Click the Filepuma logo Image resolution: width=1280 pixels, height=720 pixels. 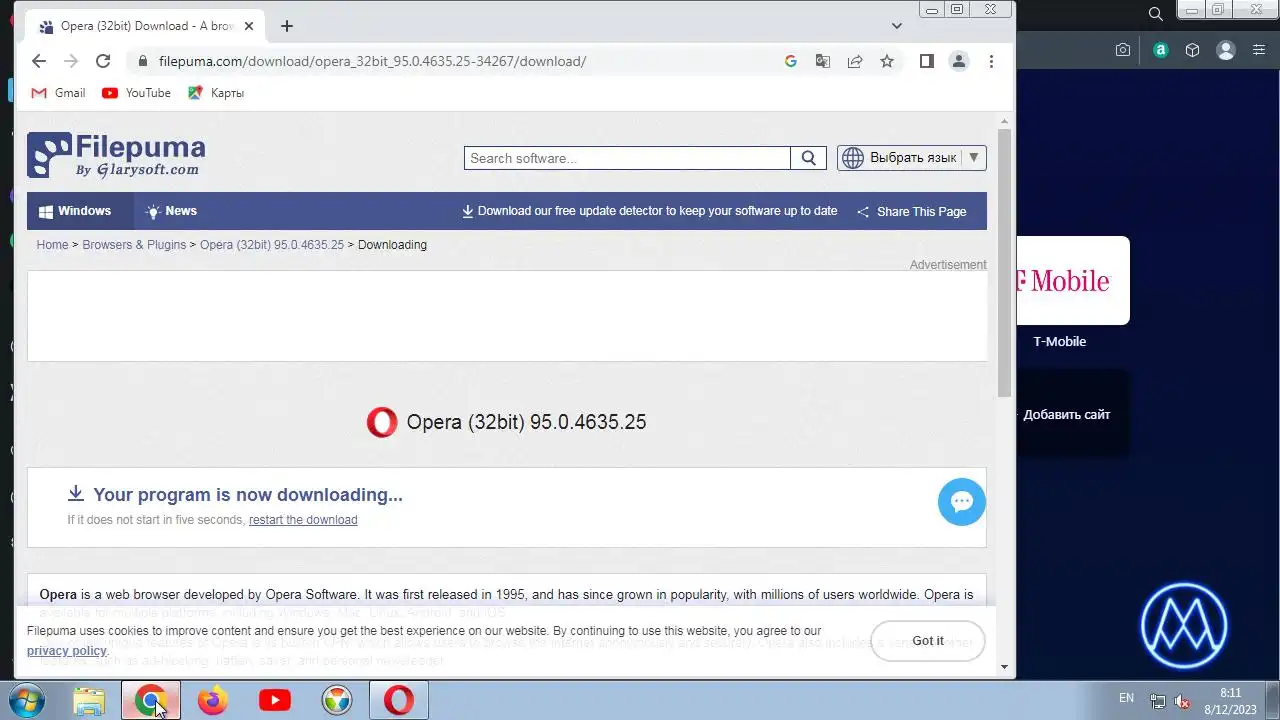[x=116, y=156]
